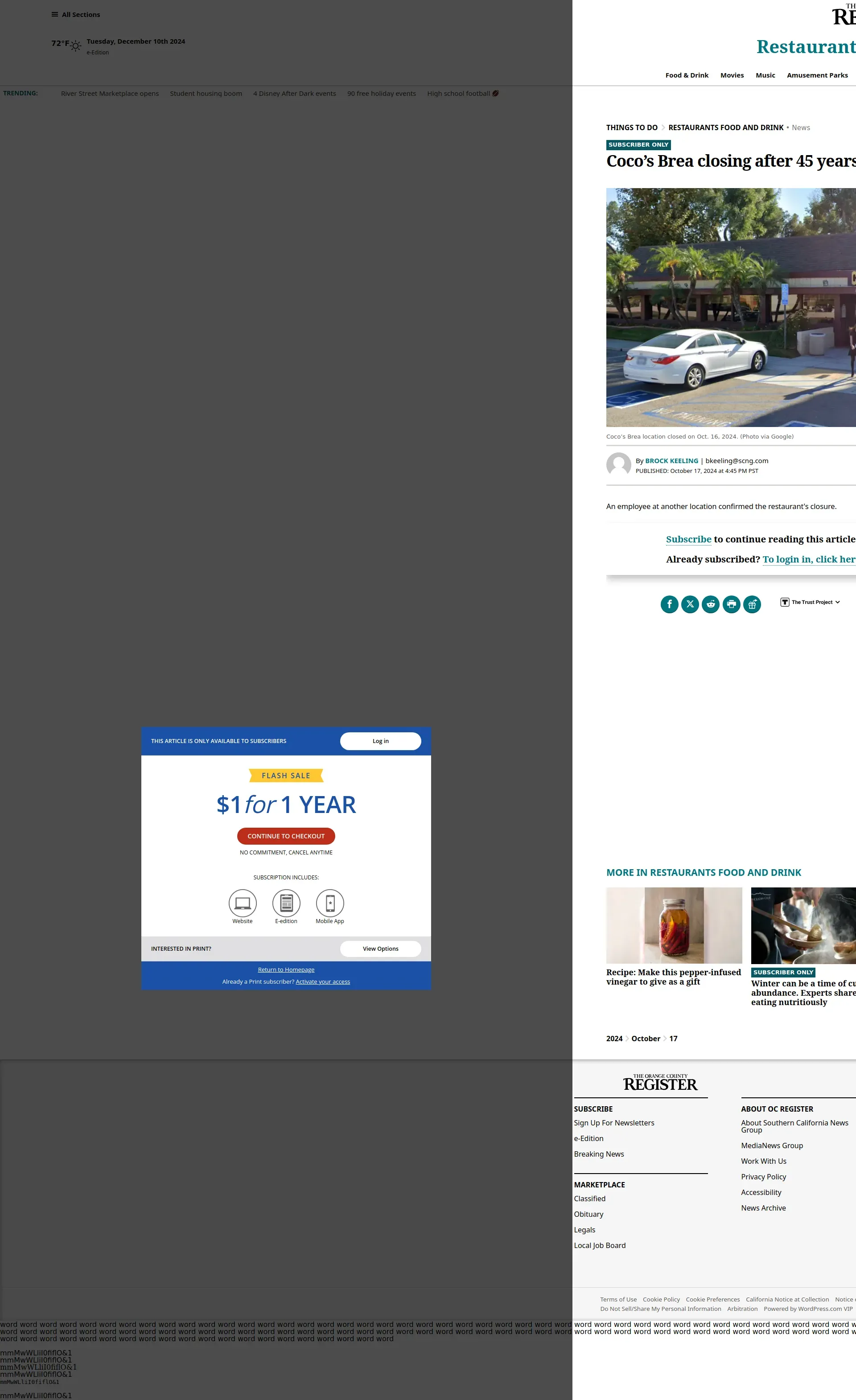856x1400 pixels.
Task: Click the Activate your access link
Action: tap(322, 981)
